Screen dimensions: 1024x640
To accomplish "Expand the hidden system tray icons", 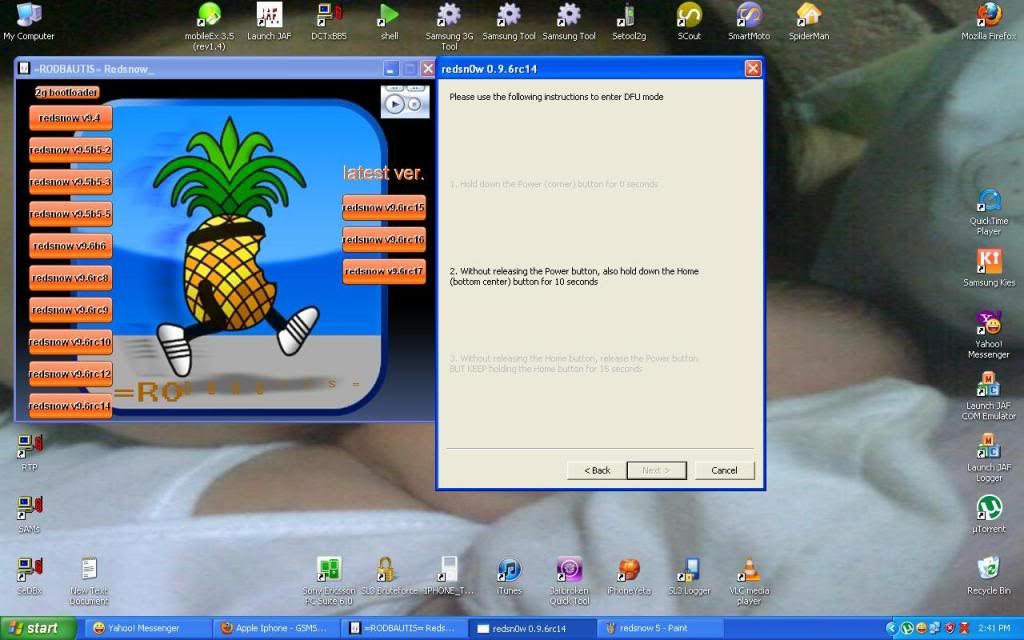I will click(891, 628).
